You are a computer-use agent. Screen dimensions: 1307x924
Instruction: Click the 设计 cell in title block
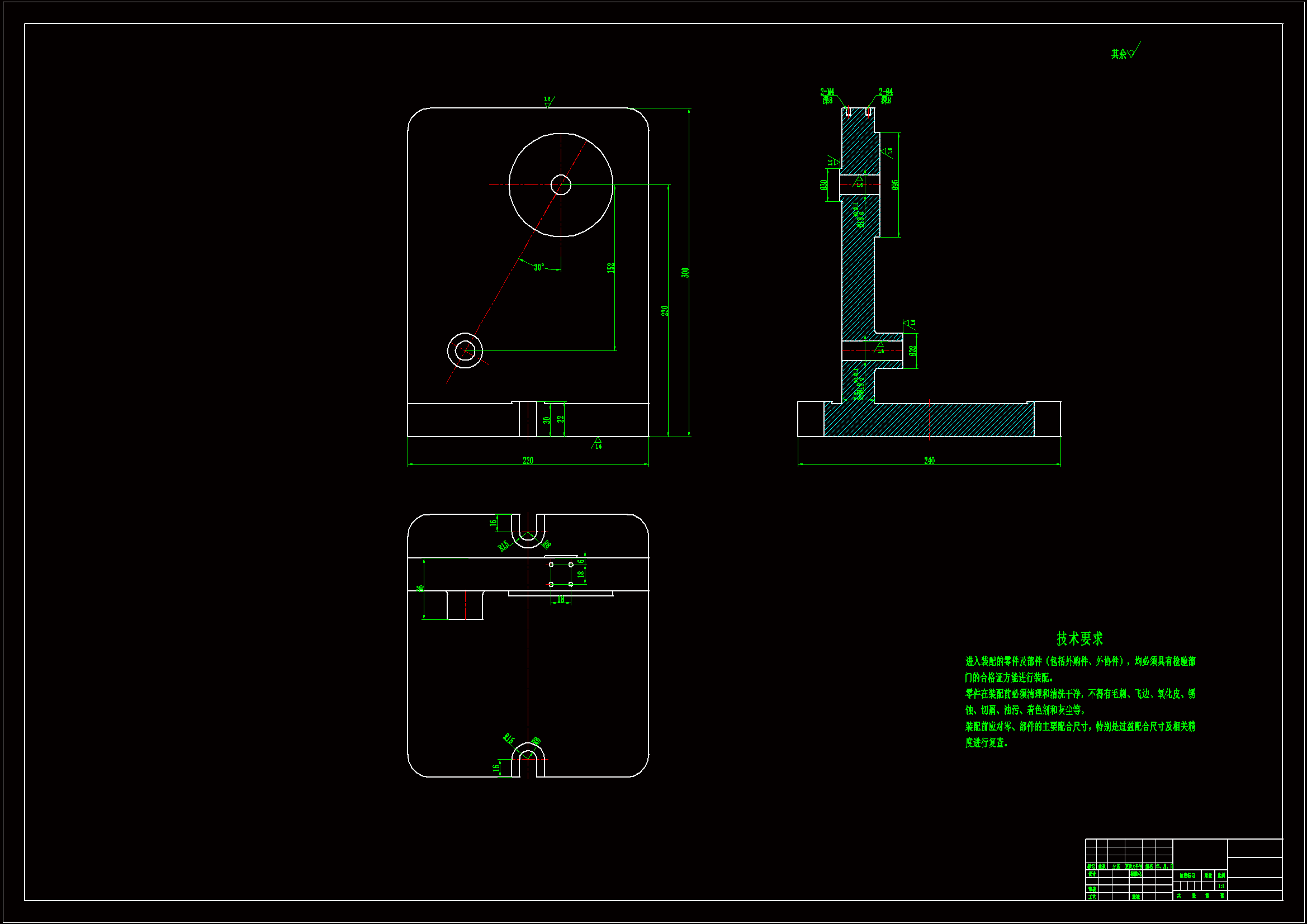[x=1092, y=874]
